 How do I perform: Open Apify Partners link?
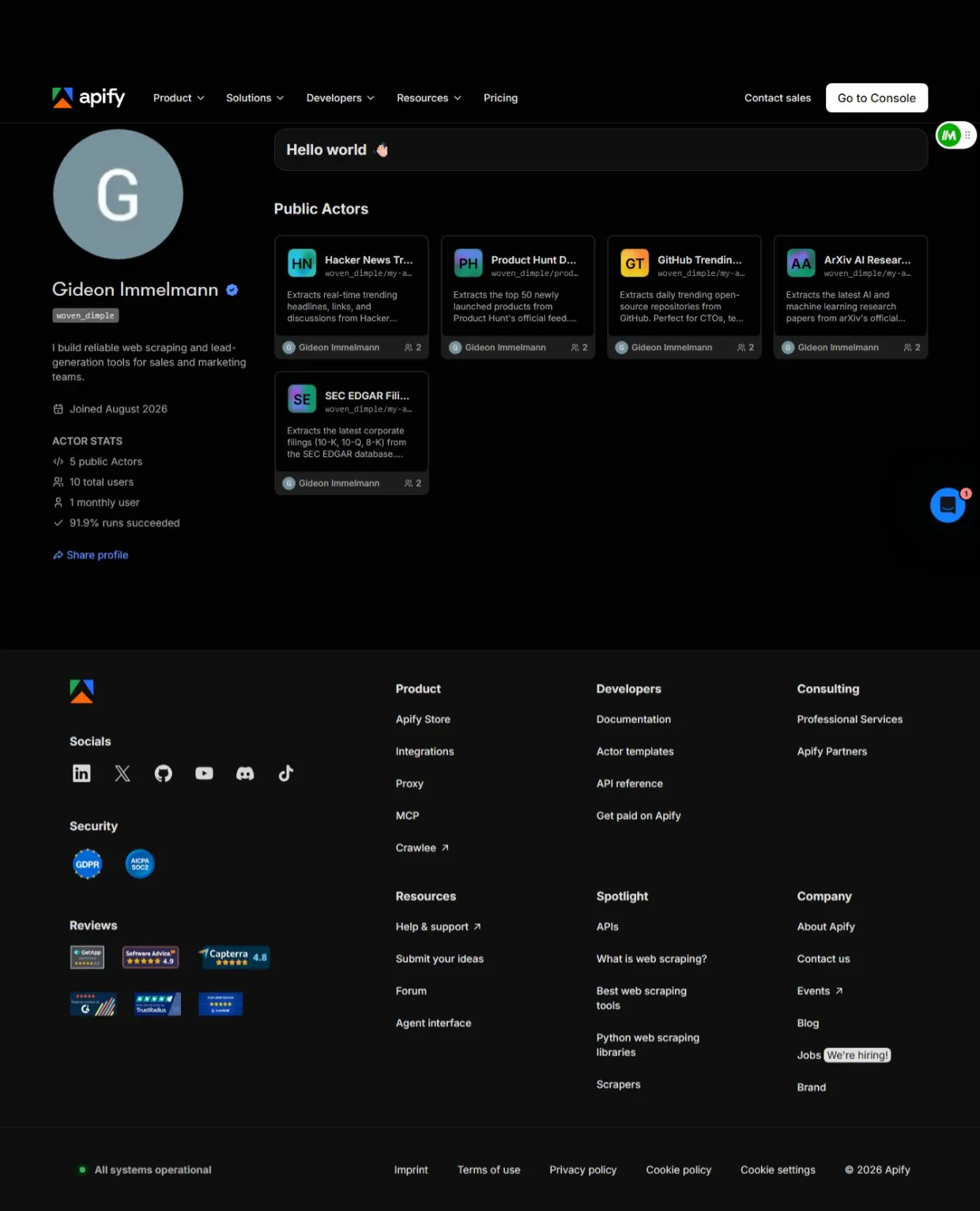pos(832,752)
